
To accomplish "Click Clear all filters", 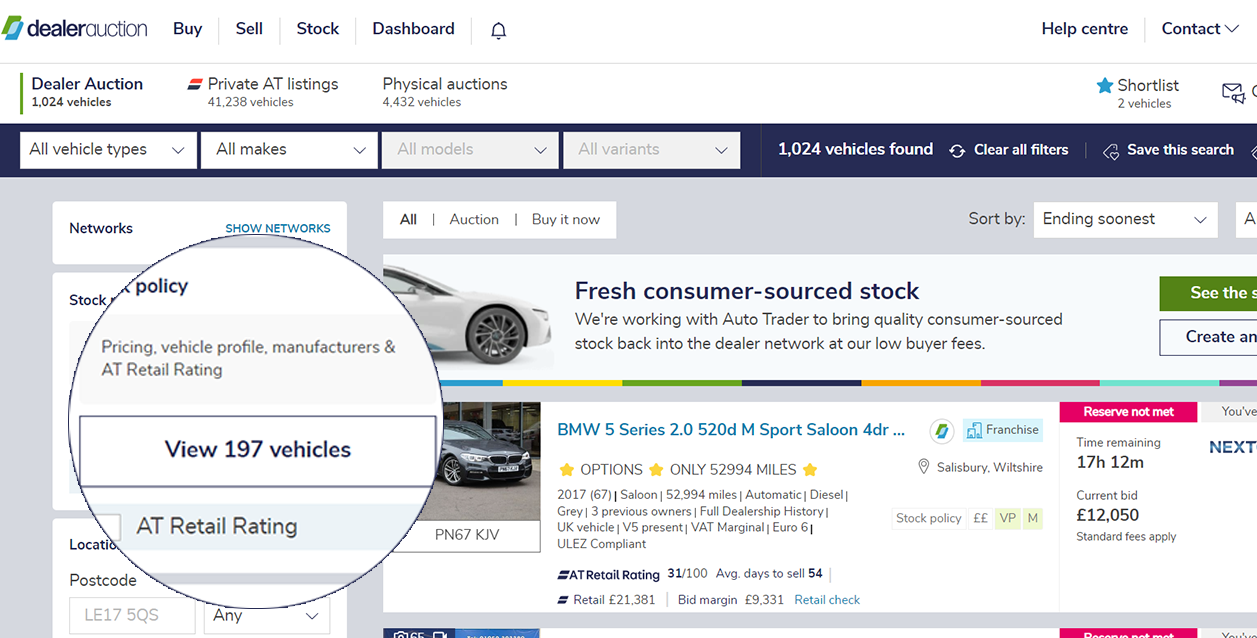I will (1021, 150).
